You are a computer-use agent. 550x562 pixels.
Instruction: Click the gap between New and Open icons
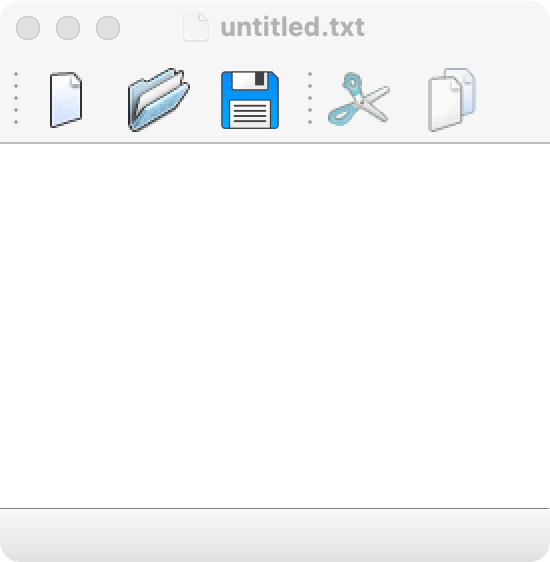click(x=105, y=100)
